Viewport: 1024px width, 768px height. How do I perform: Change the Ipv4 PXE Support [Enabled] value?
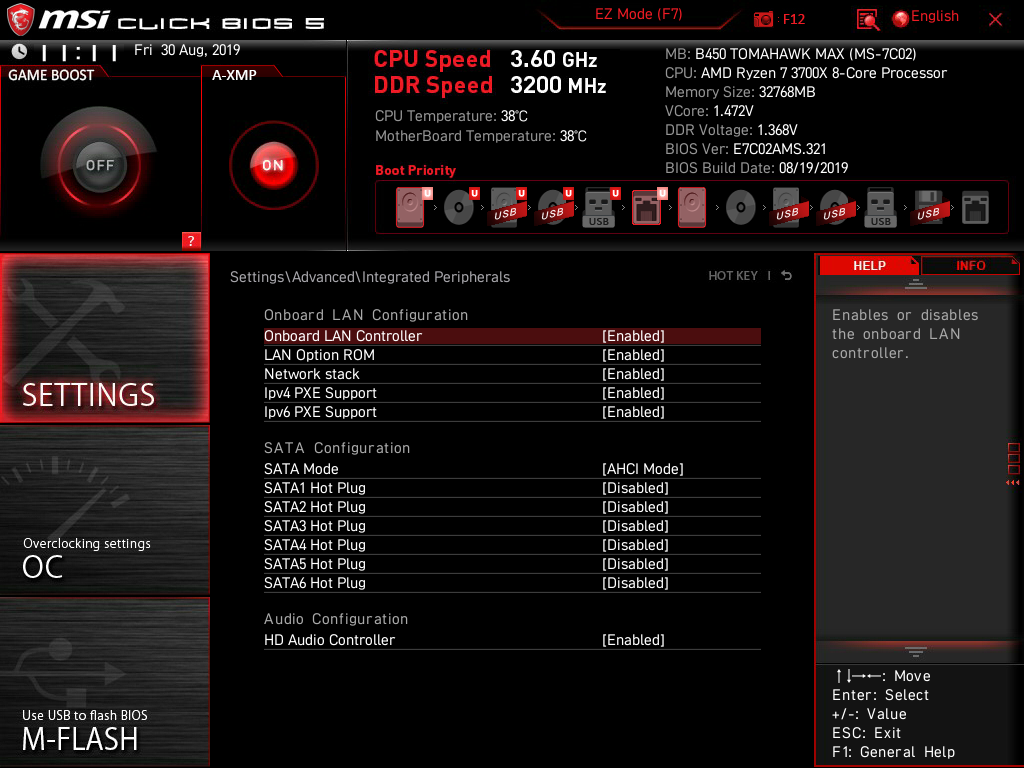tap(633, 392)
